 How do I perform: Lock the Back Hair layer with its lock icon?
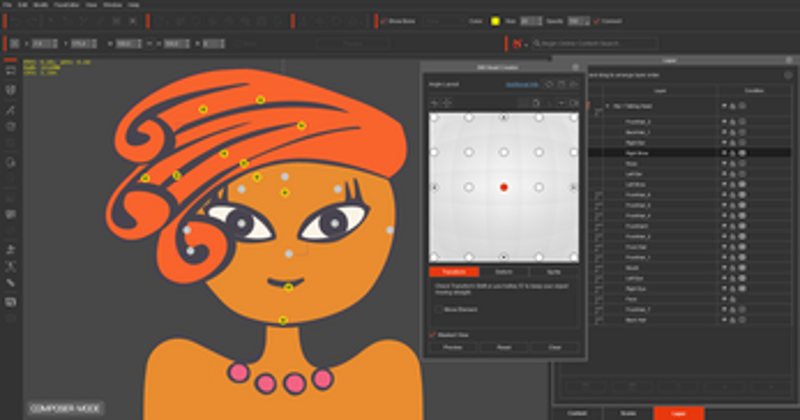pos(733,320)
